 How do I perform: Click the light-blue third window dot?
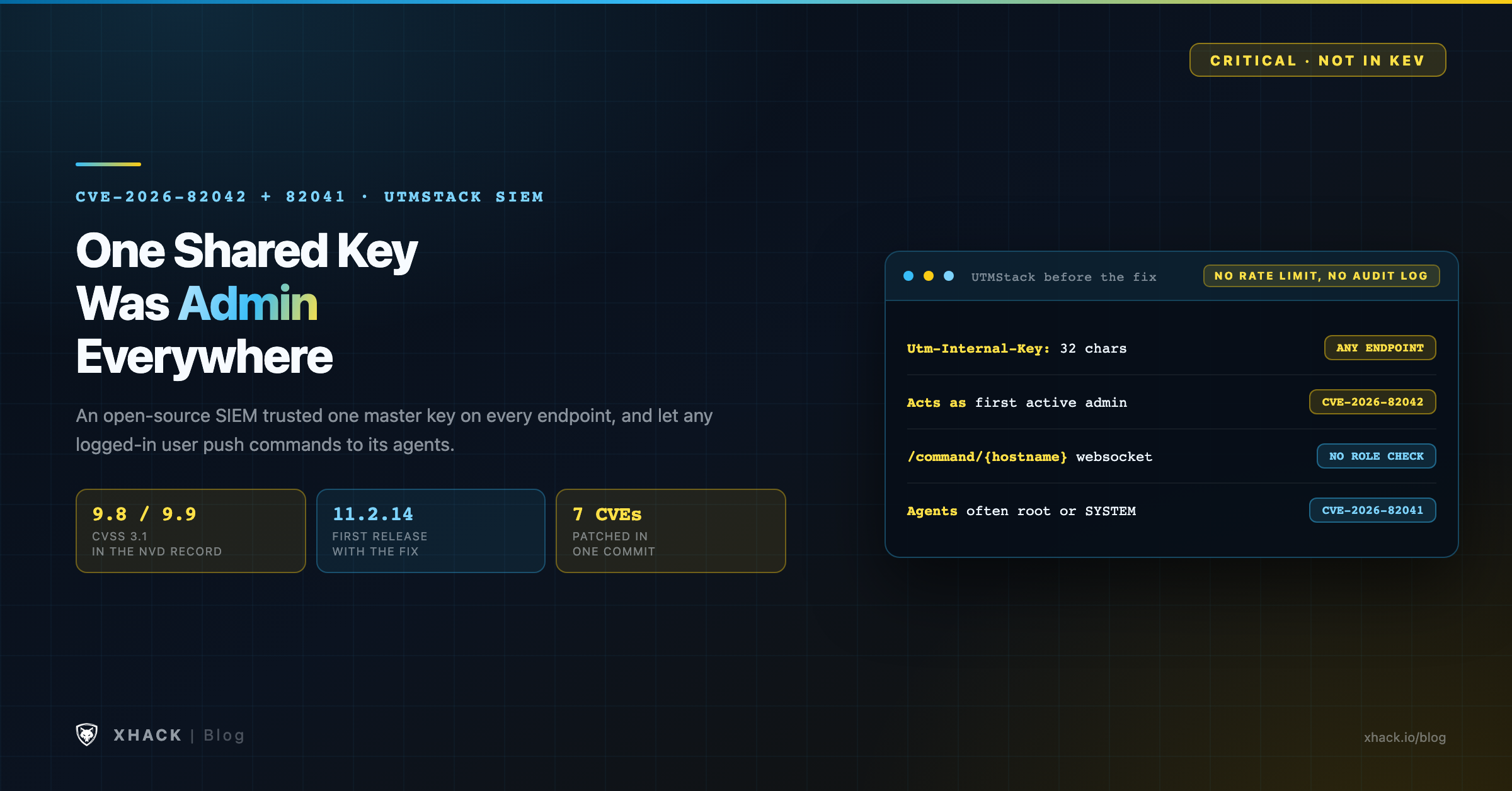[x=949, y=276]
